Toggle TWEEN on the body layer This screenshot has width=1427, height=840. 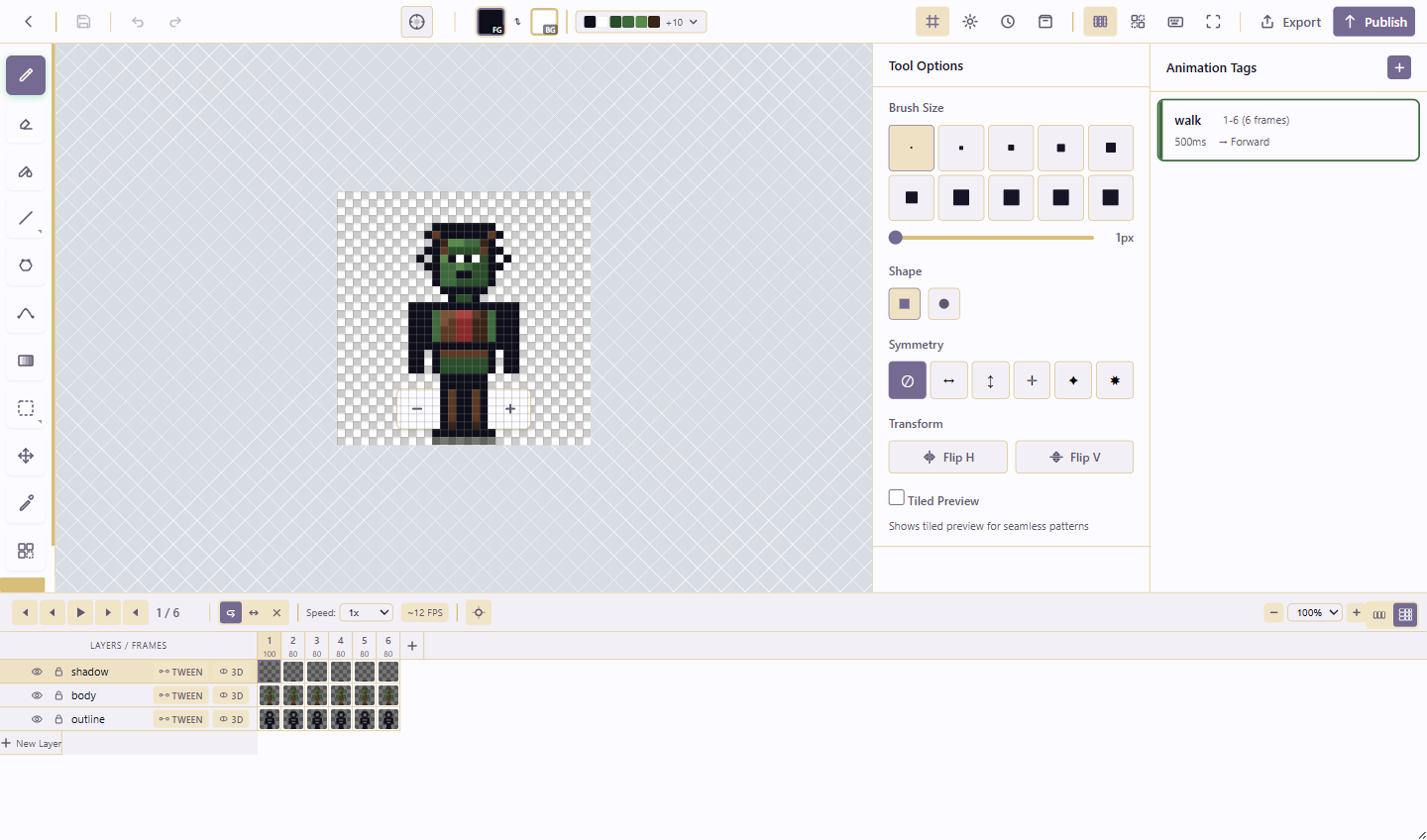pyautogui.click(x=180, y=695)
